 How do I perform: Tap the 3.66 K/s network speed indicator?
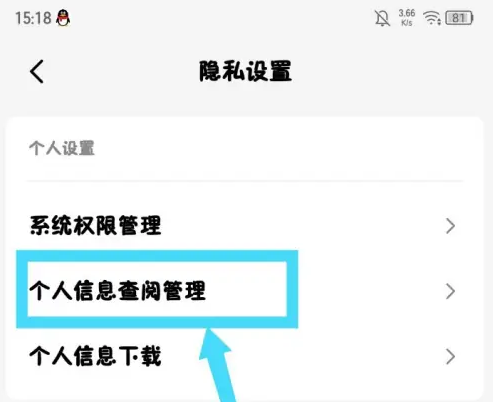click(407, 18)
